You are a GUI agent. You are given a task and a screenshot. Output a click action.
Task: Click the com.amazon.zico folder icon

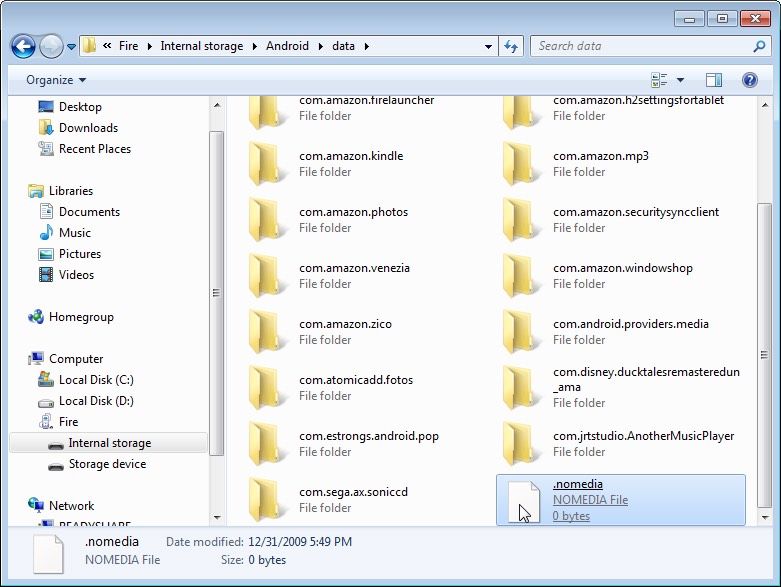coord(266,332)
